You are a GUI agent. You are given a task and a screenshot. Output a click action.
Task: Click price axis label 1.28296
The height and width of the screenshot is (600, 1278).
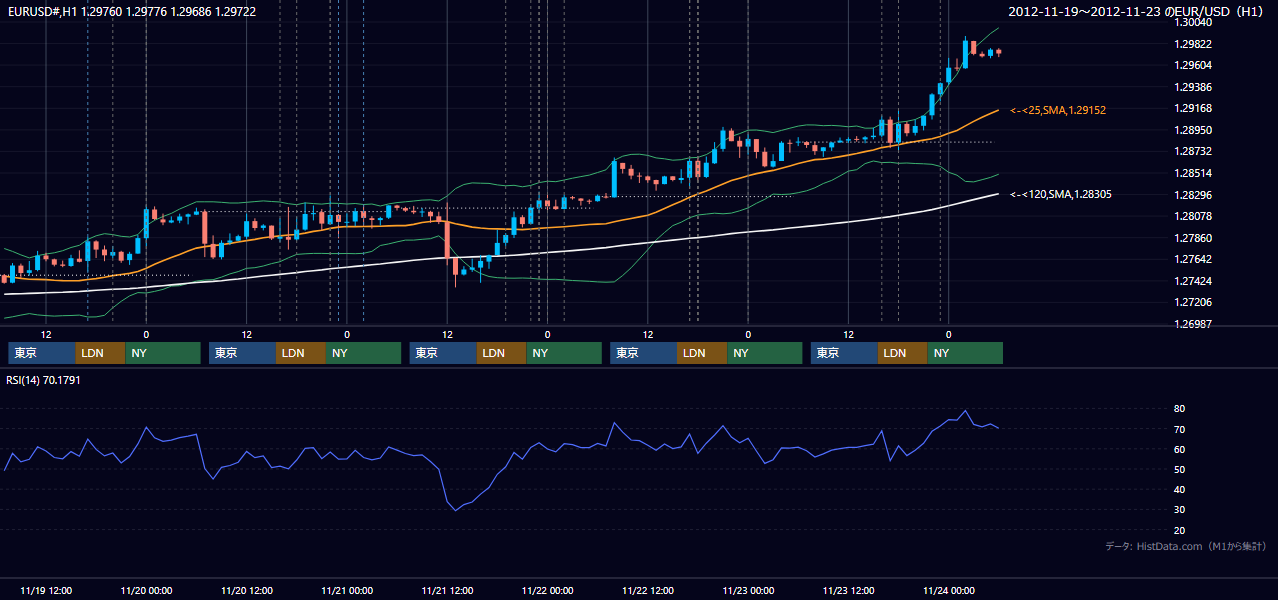coord(1195,195)
